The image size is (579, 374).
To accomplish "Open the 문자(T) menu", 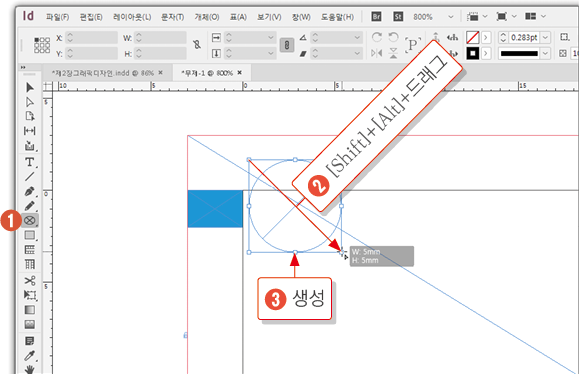I will click(x=172, y=17).
